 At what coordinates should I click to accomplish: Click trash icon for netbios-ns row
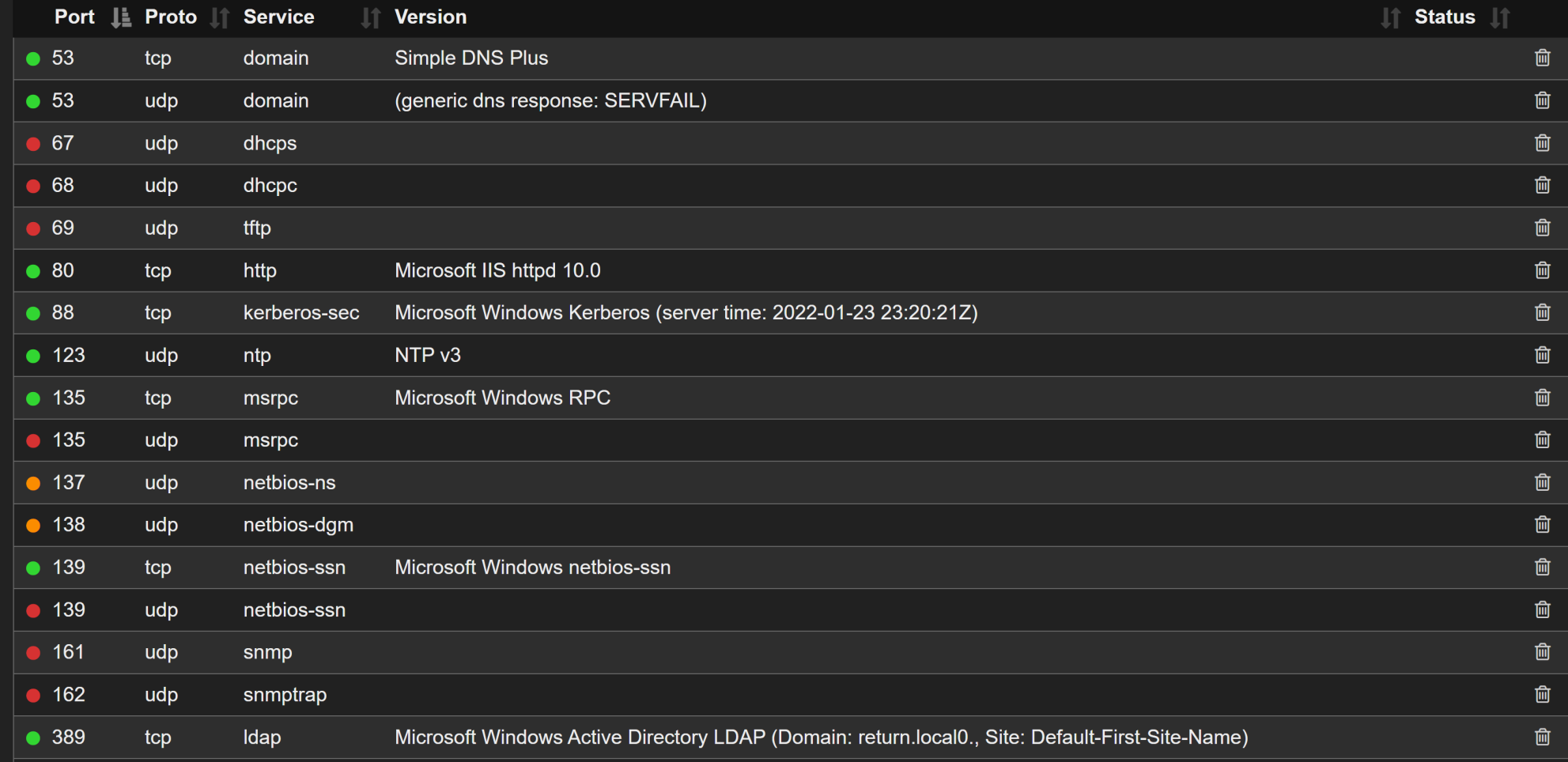click(x=1542, y=482)
